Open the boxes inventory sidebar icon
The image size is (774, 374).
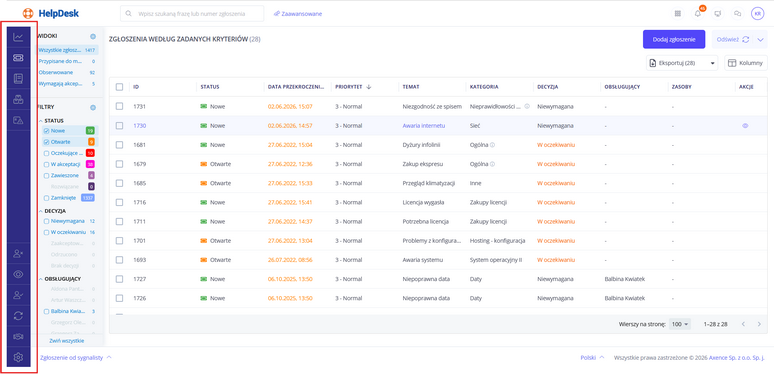[18, 99]
